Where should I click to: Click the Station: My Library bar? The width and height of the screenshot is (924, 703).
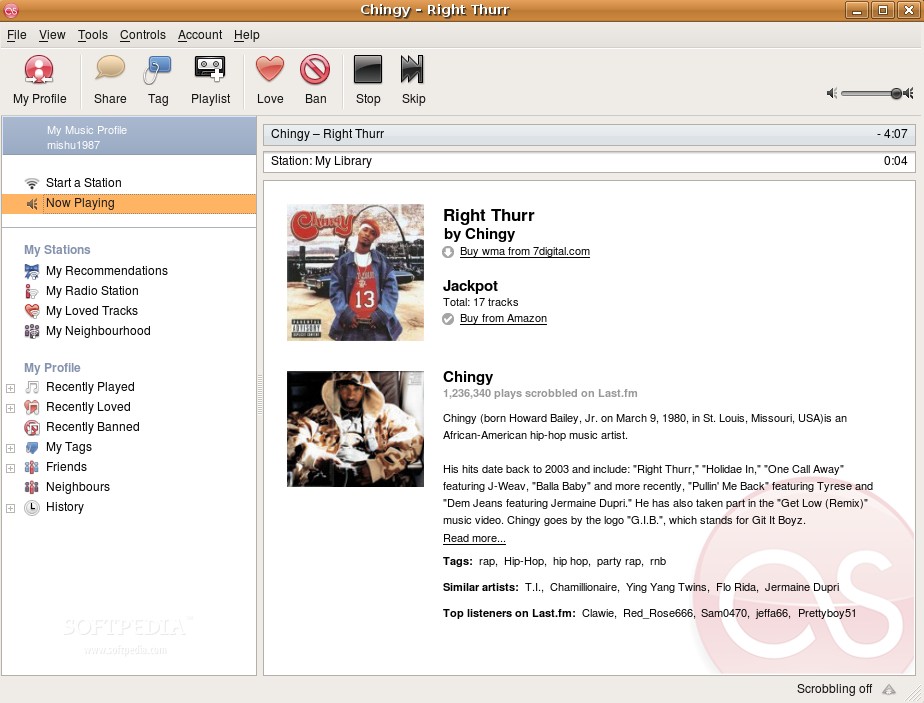[x=589, y=161]
